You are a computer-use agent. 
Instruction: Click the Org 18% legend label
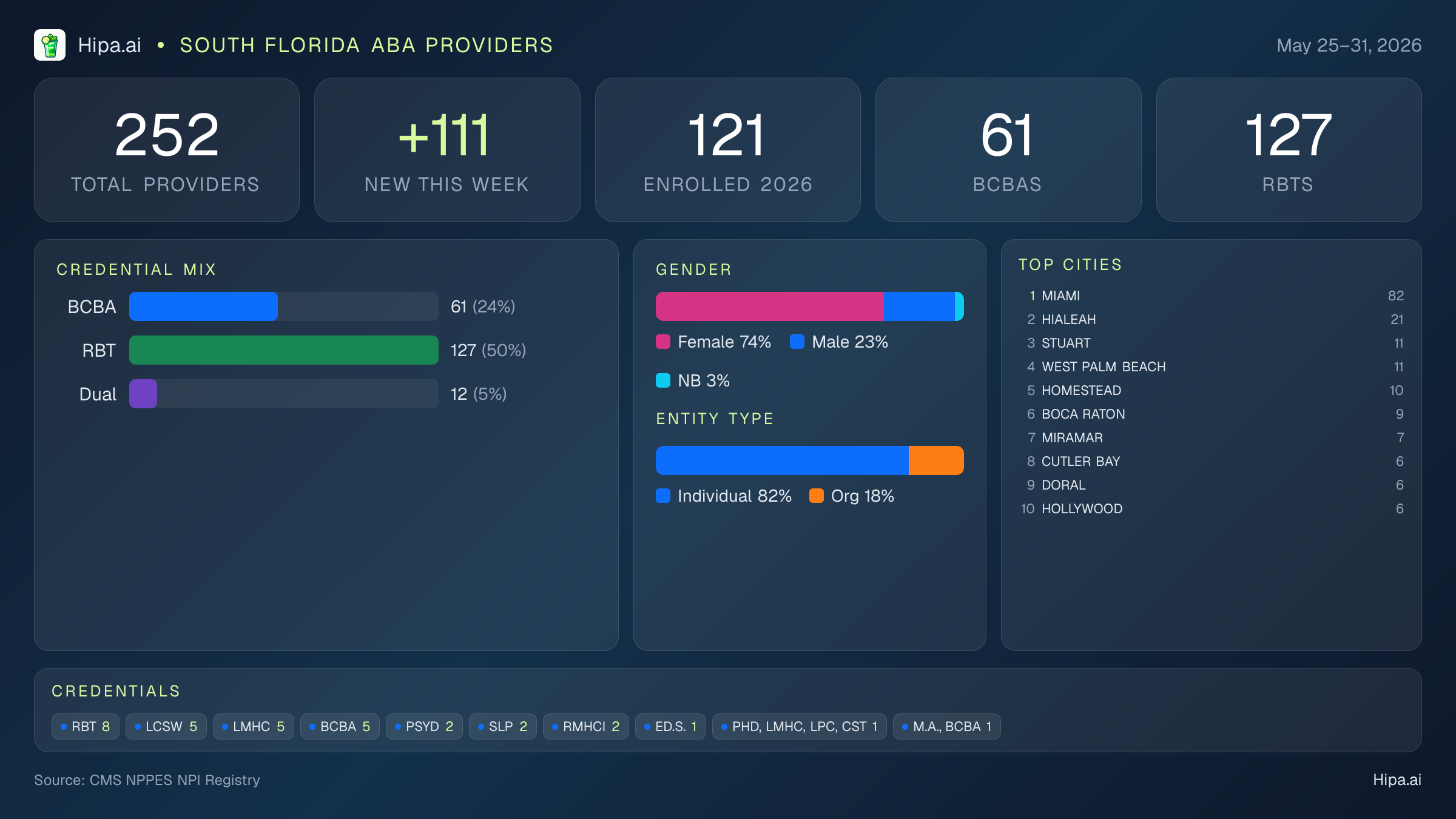(x=863, y=496)
